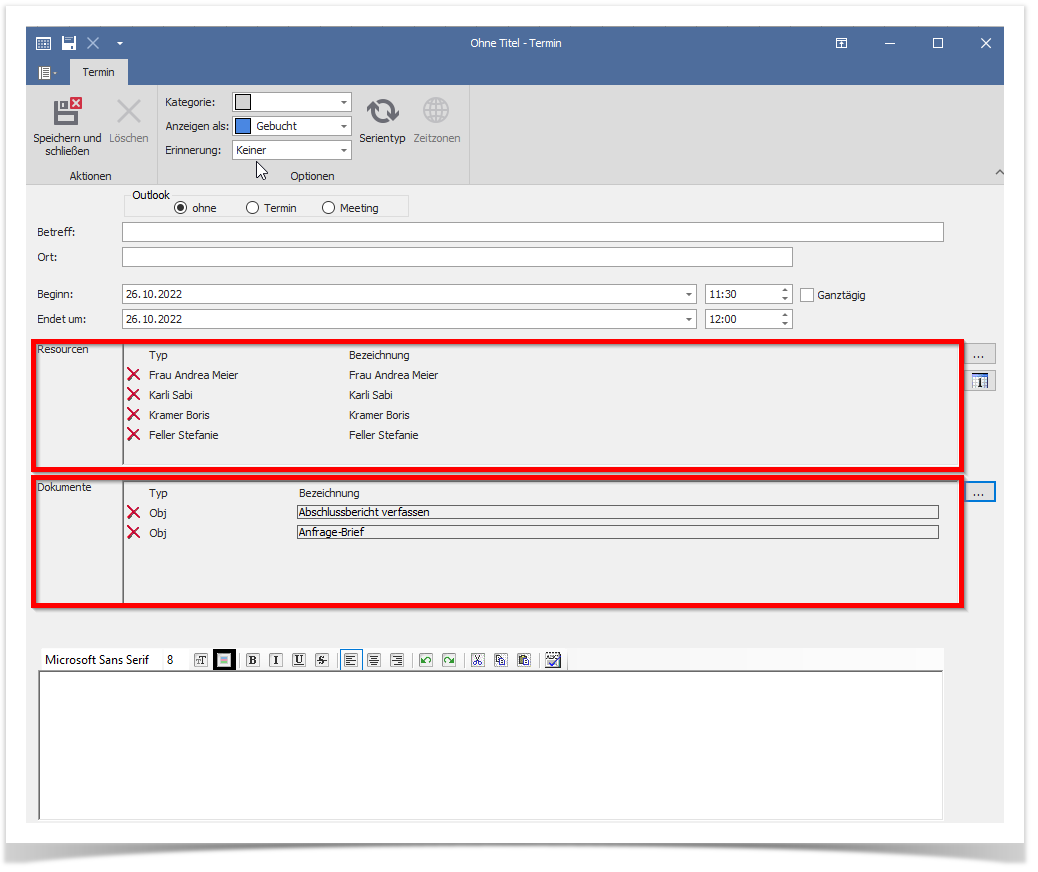Toggle italic formatting
Image resolution: width=1038 pixels, height=872 pixels.
click(276, 660)
